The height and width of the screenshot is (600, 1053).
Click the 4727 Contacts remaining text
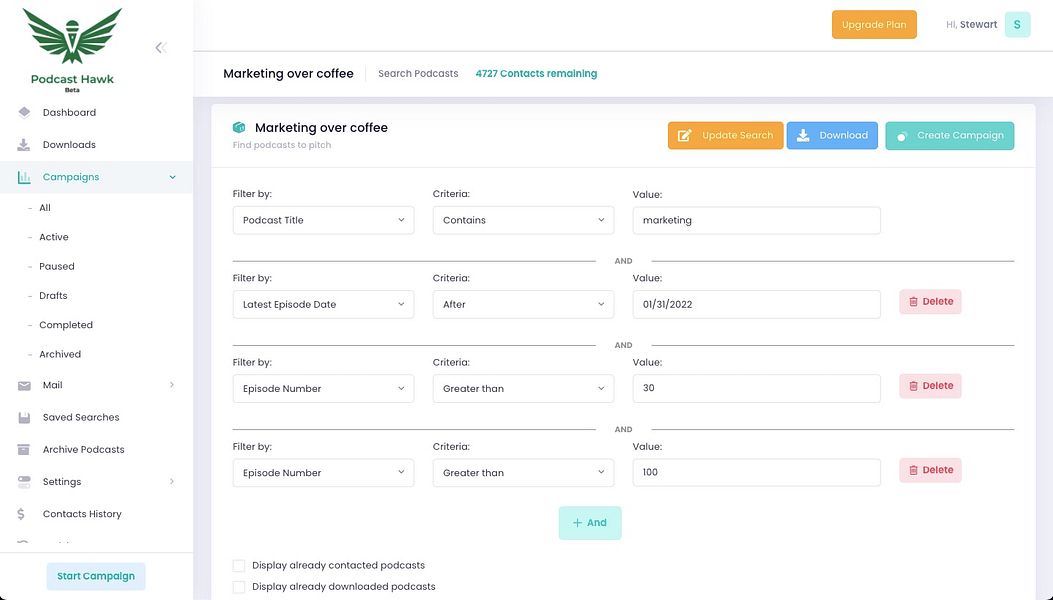[536, 73]
